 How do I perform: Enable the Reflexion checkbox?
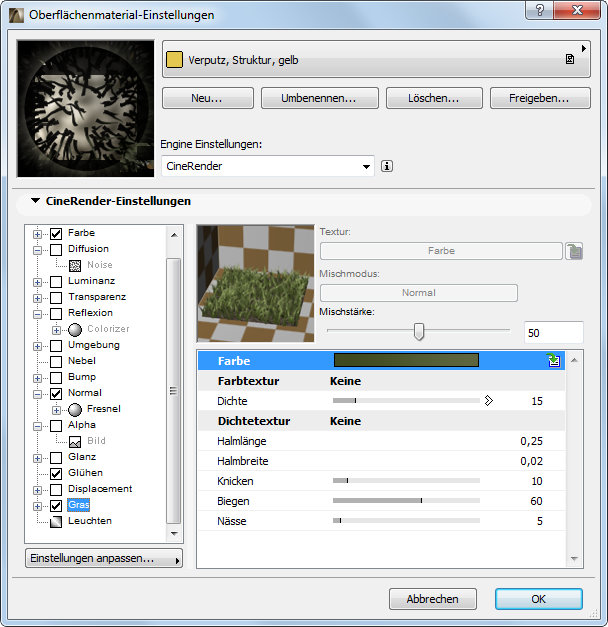tap(56, 314)
